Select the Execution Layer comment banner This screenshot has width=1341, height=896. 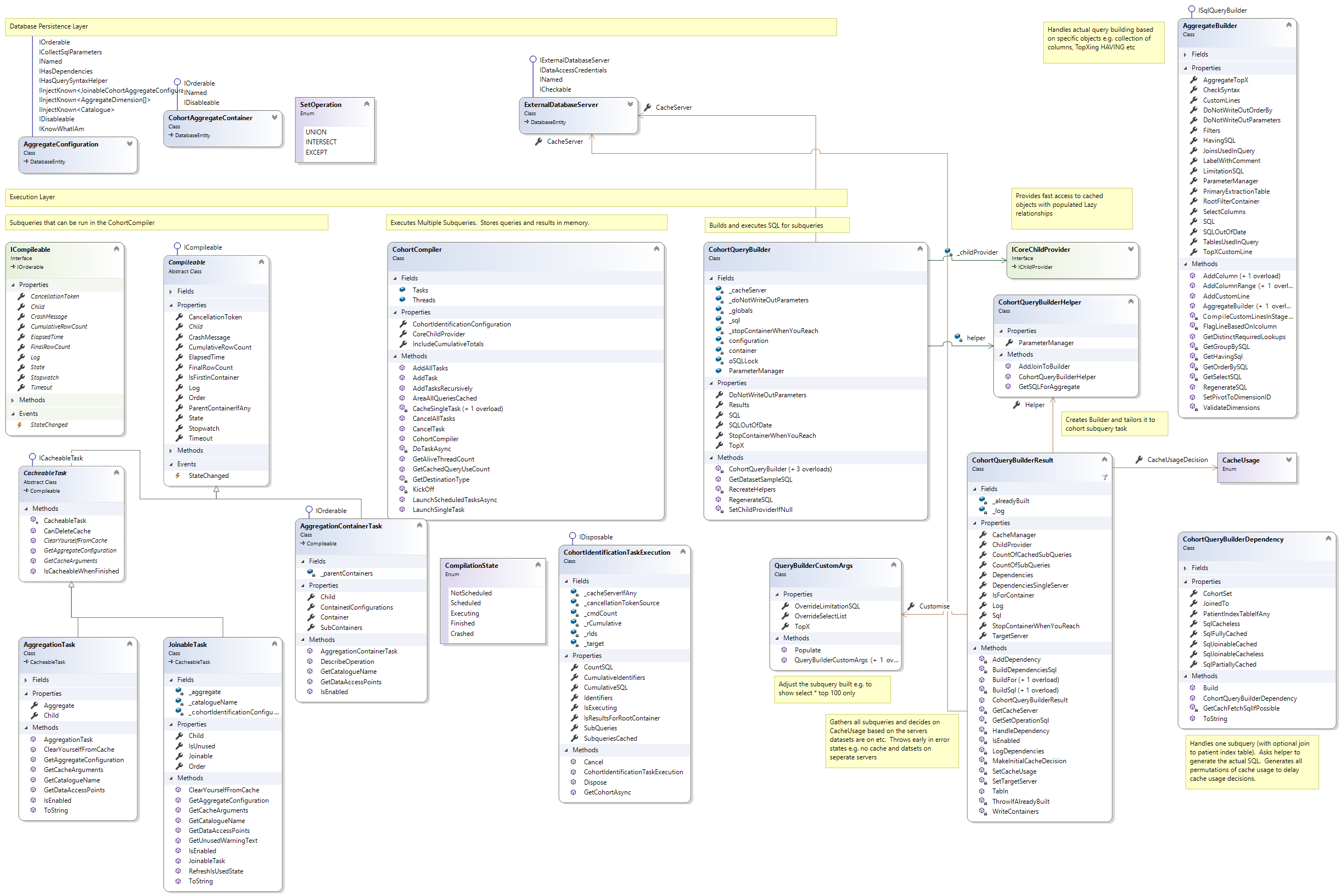click(426, 197)
